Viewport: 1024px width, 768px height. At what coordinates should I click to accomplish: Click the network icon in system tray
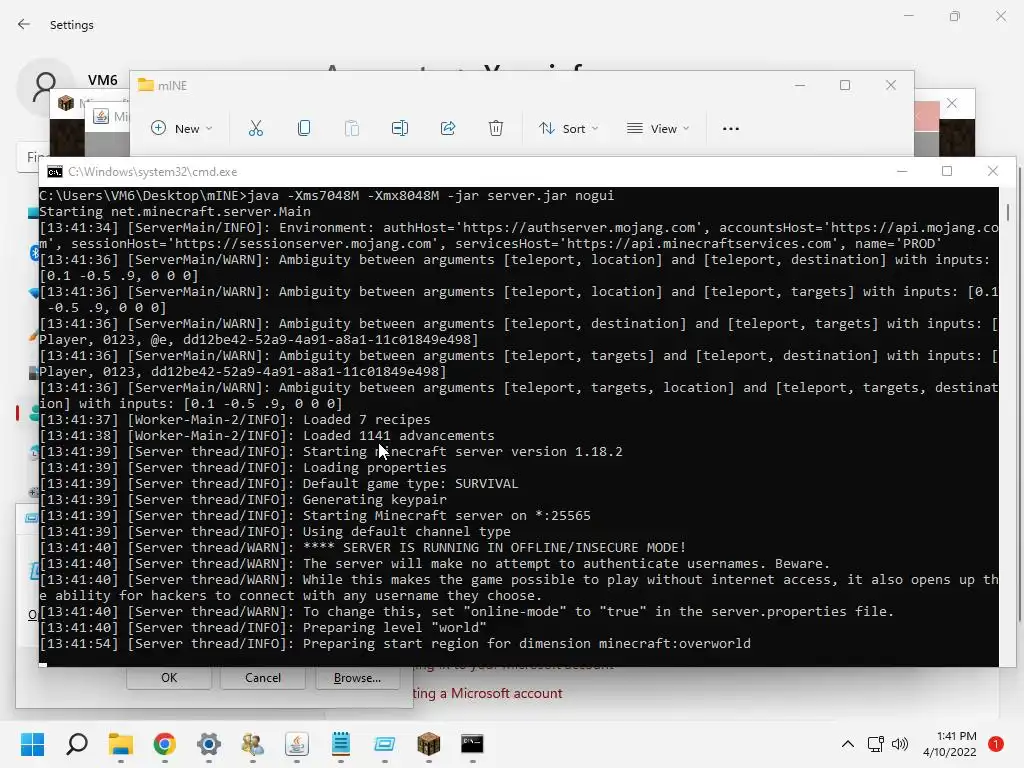875,744
